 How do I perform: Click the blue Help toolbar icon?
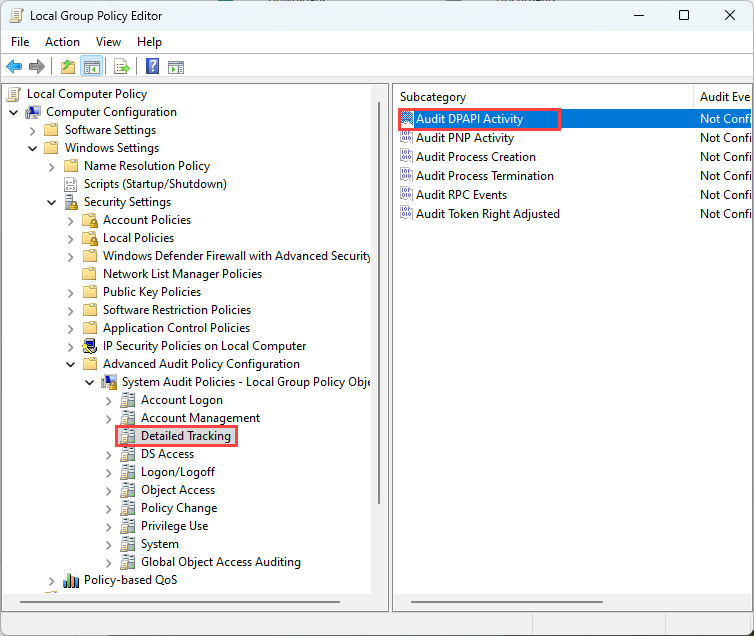pos(152,67)
